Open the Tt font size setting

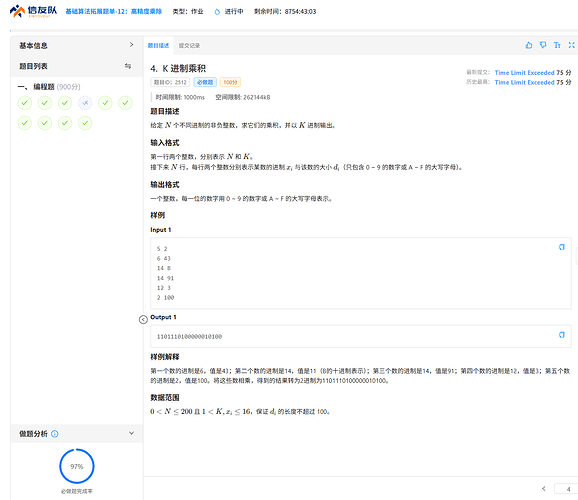pos(557,45)
